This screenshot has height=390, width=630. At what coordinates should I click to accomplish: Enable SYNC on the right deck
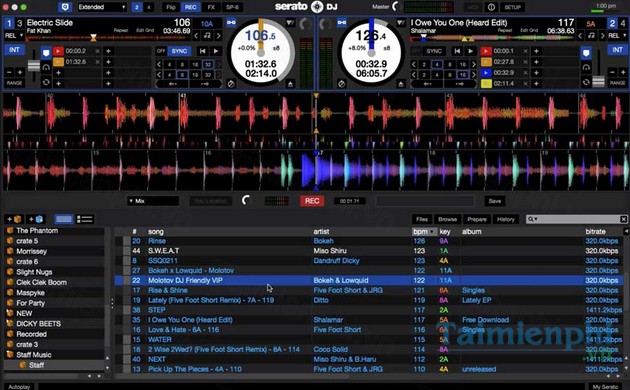pyautogui.click(x=434, y=51)
